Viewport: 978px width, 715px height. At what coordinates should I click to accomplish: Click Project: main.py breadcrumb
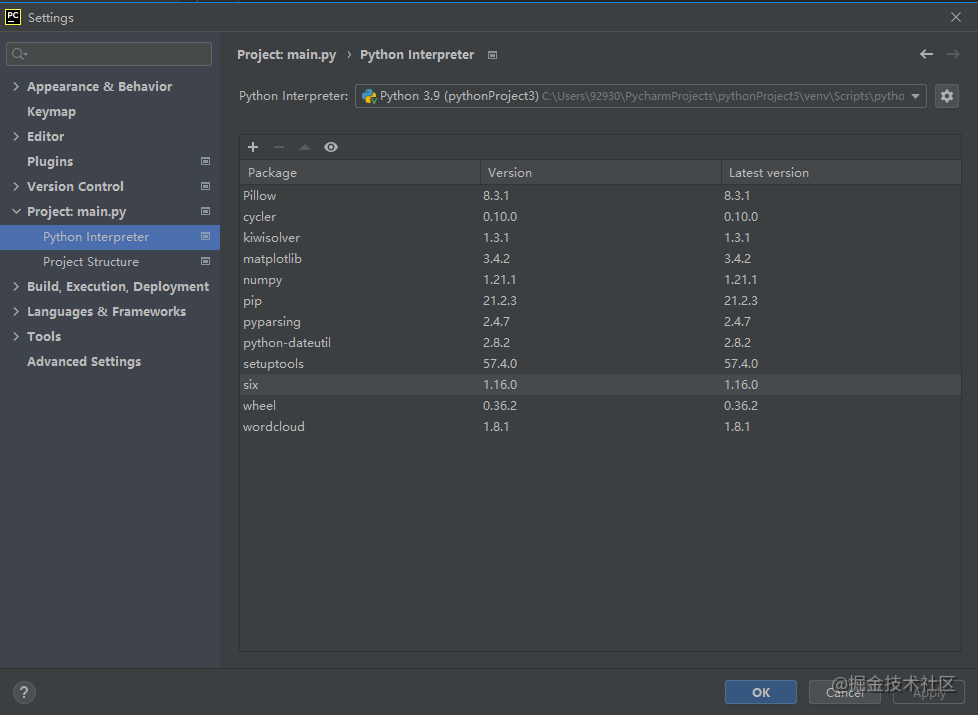click(286, 55)
